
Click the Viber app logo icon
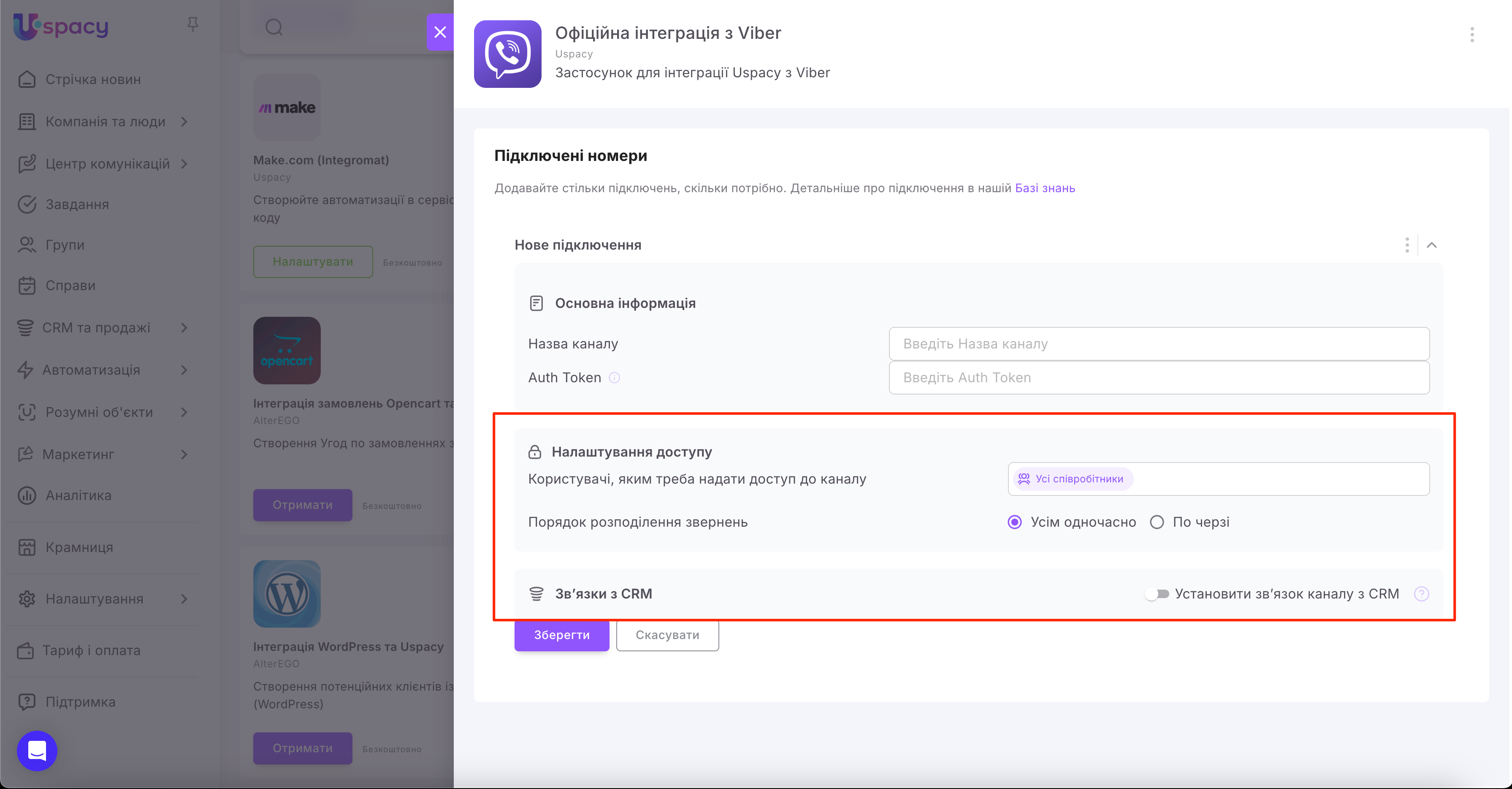pyautogui.click(x=507, y=54)
